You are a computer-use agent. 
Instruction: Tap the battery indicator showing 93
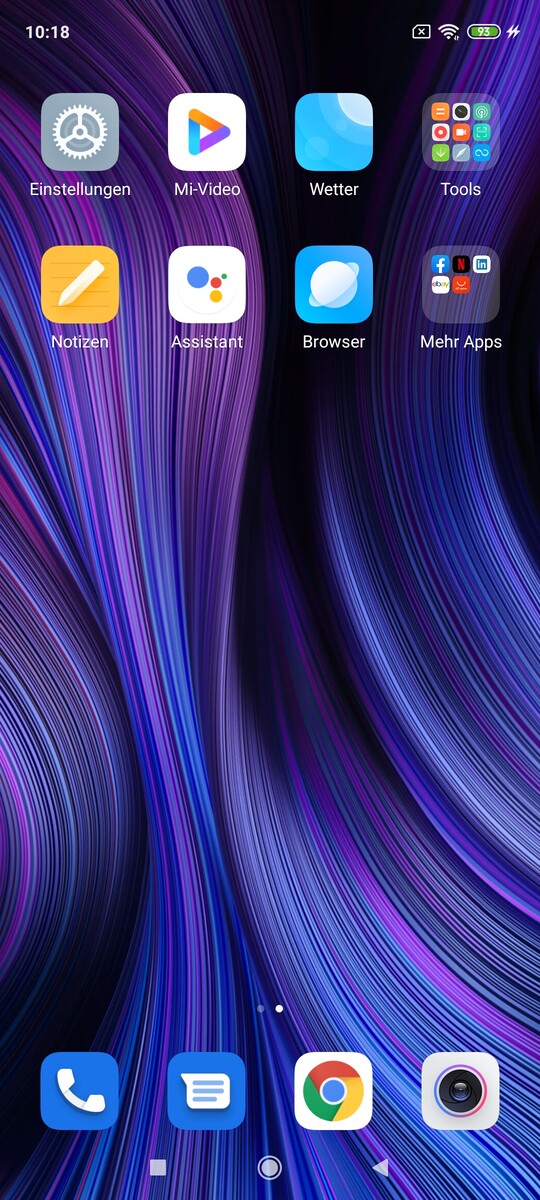[484, 32]
